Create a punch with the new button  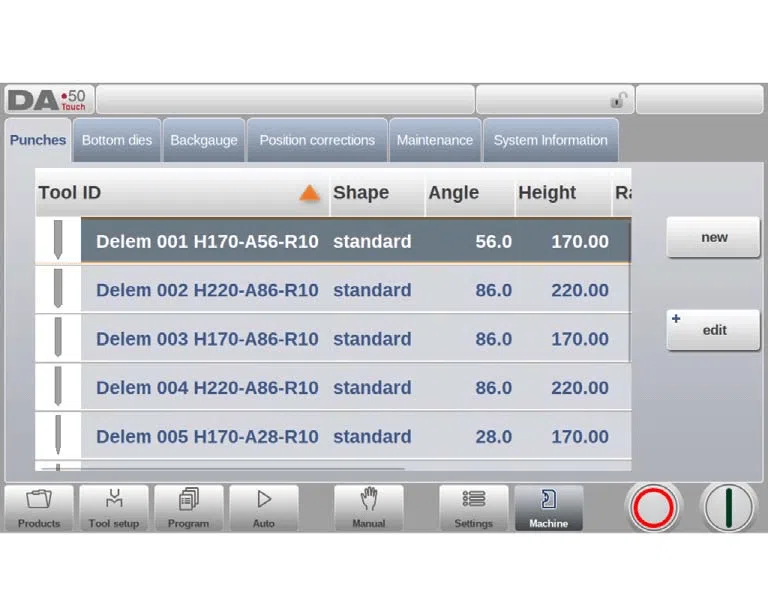click(713, 237)
